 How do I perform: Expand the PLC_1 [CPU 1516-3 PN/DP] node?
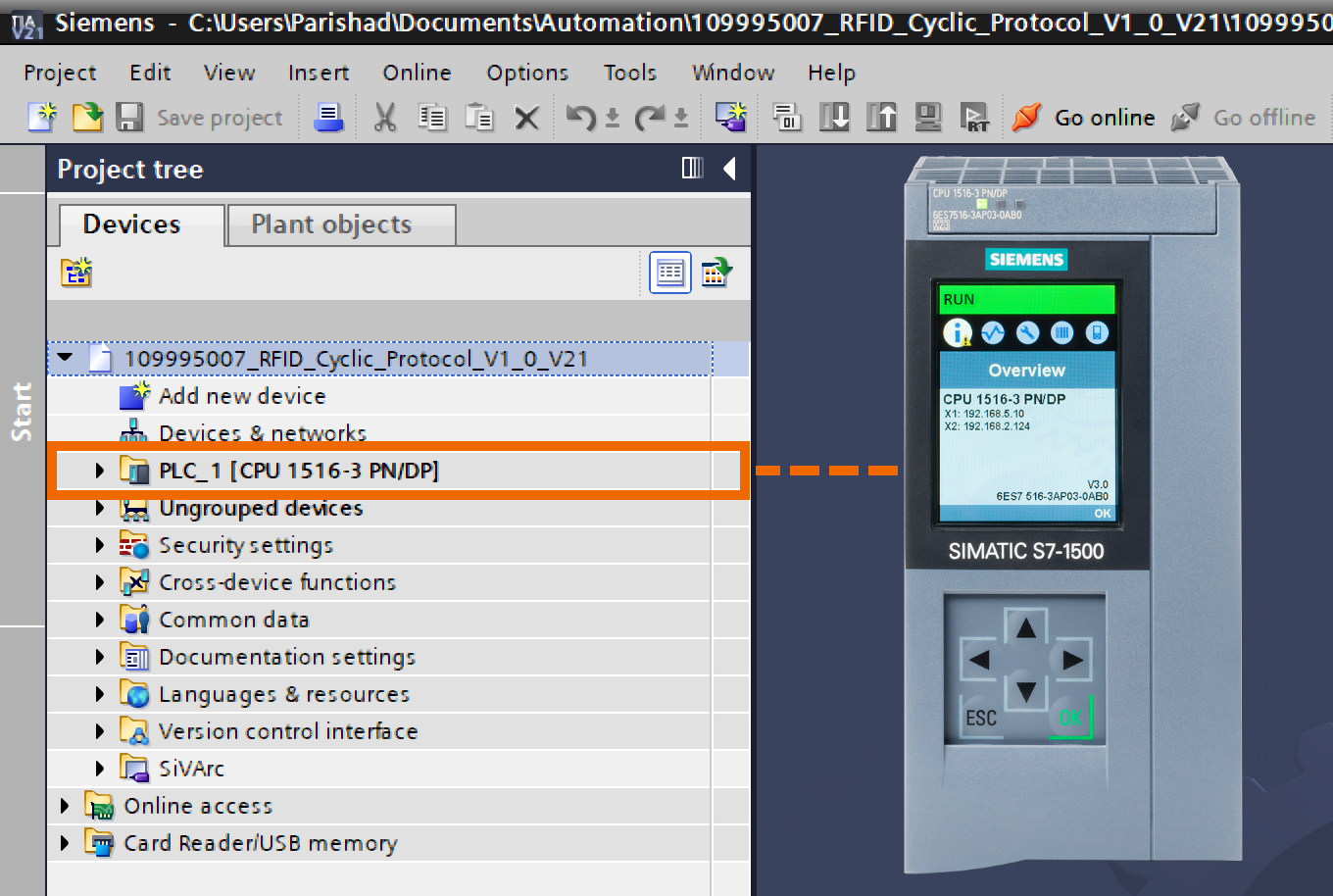click(99, 471)
